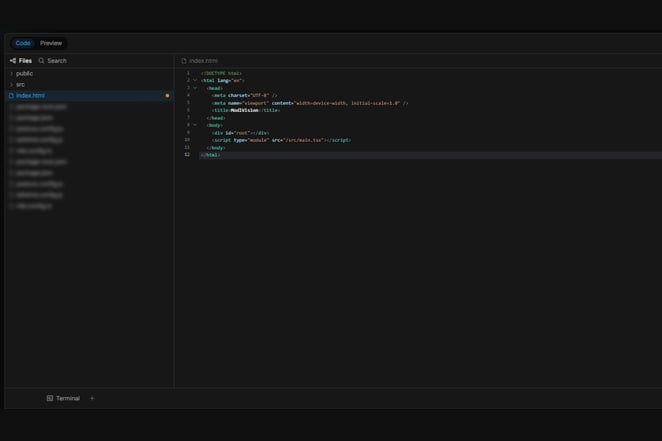Click line number 10 in the gutter

pyautogui.click(x=187, y=140)
